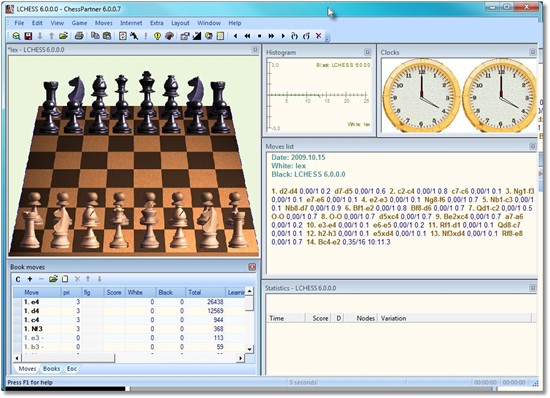Click the Histogram panel corner button
The width and height of the screenshot is (550, 398).
coord(367,52)
